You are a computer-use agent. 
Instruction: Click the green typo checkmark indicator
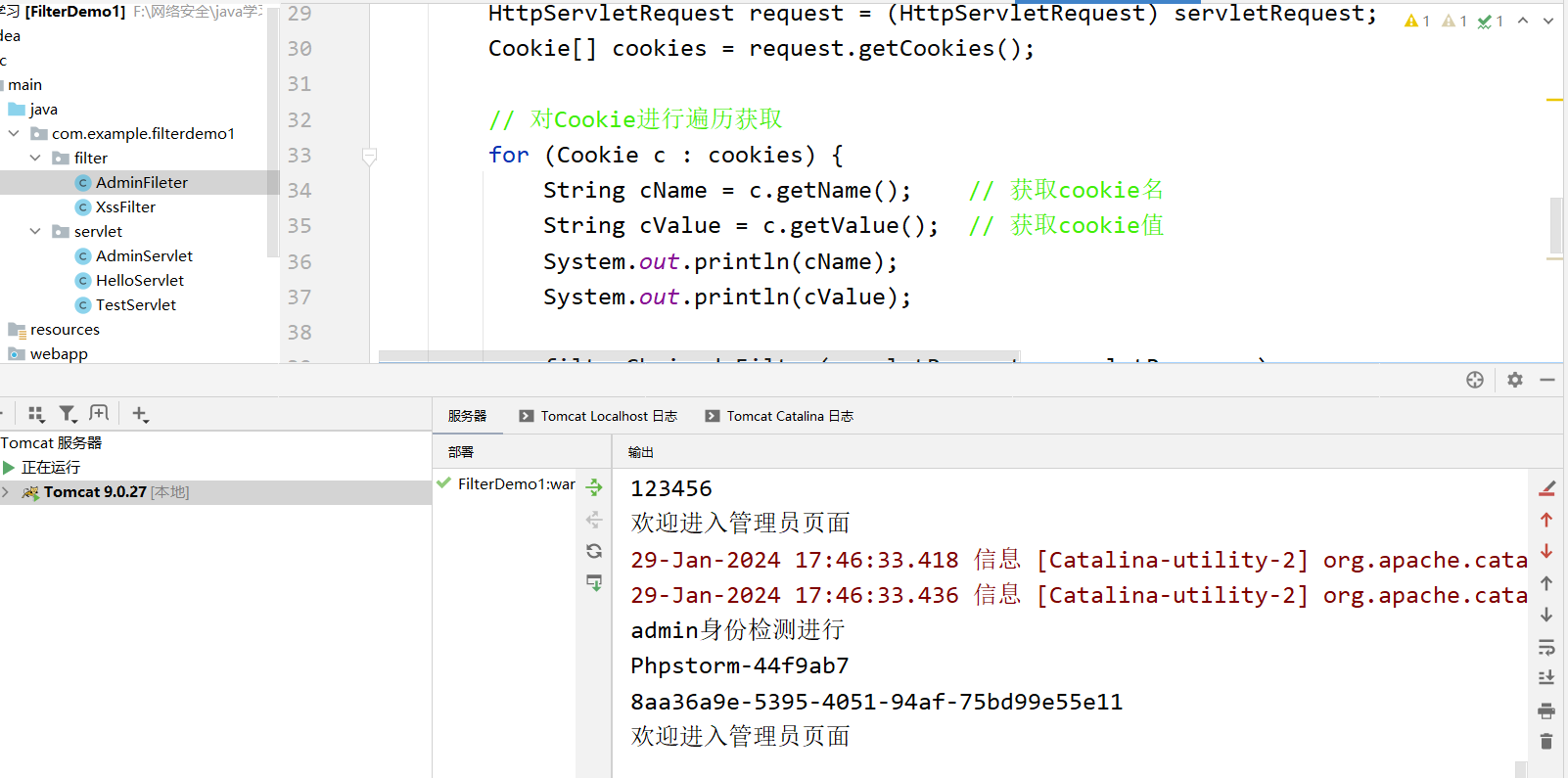[x=1491, y=21]
